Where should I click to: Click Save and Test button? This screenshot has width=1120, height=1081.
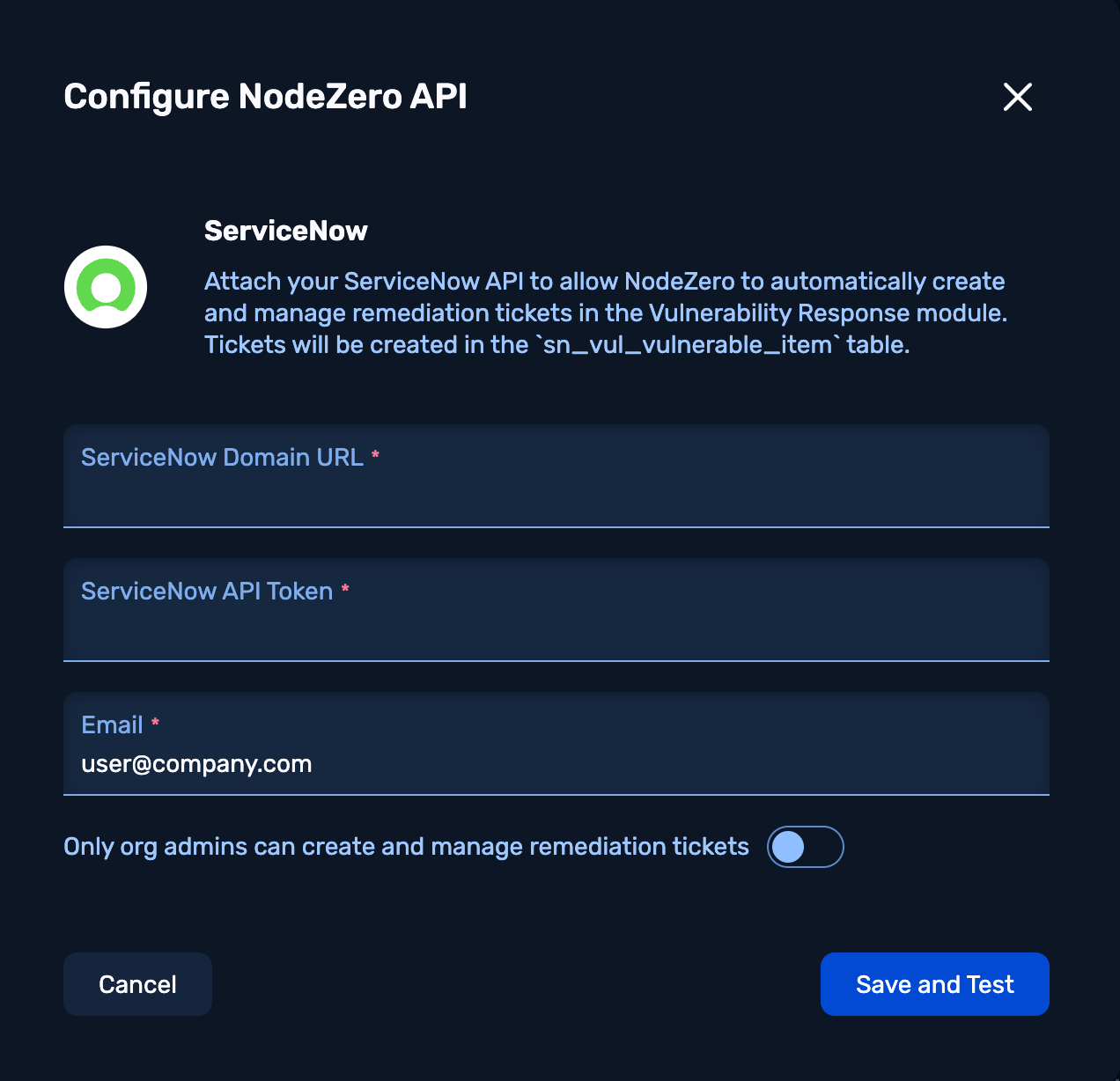[x=934, y=984]
